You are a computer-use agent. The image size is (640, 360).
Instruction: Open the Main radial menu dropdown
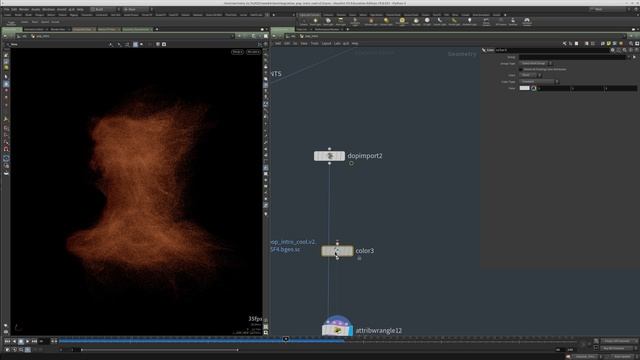pyautogui.click(x=137, y=9)
